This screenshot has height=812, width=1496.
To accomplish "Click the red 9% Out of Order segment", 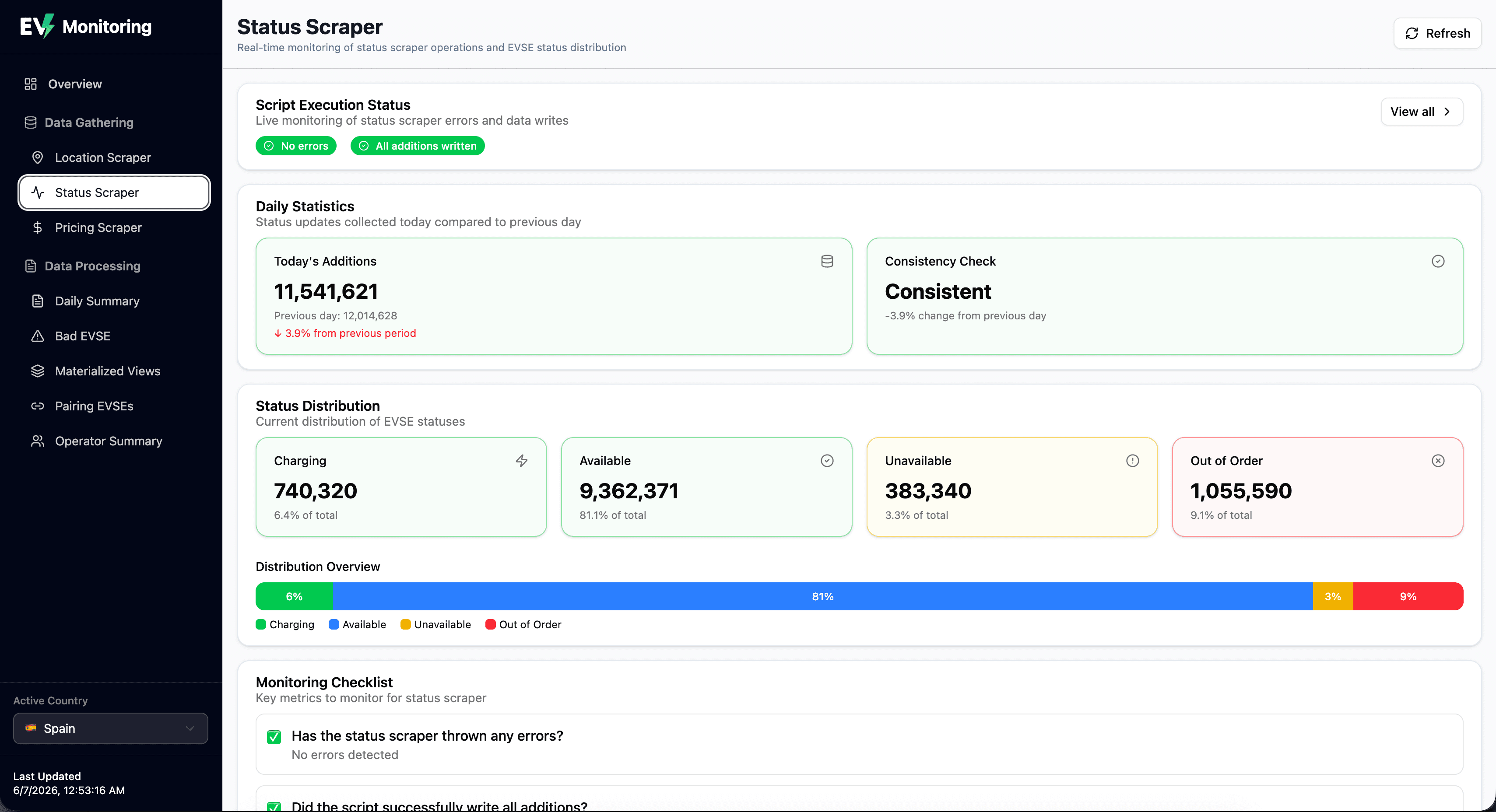I will point(1408,596).
